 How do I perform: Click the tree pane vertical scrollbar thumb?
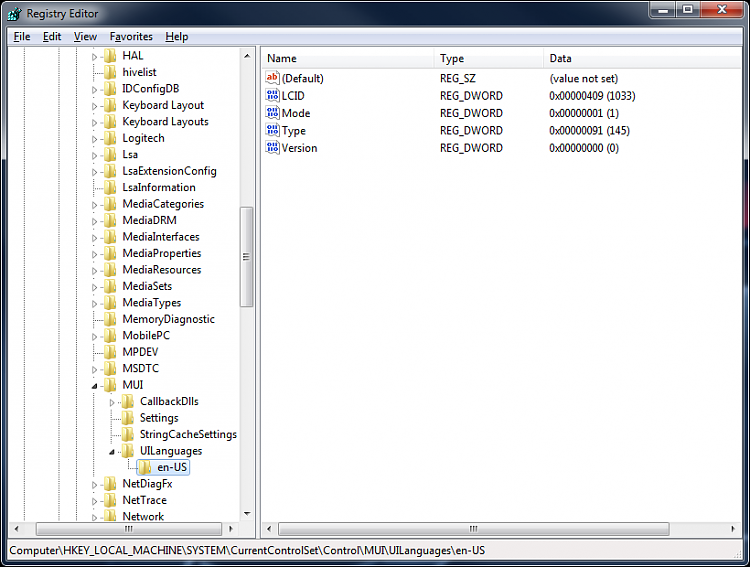[246, 256]
